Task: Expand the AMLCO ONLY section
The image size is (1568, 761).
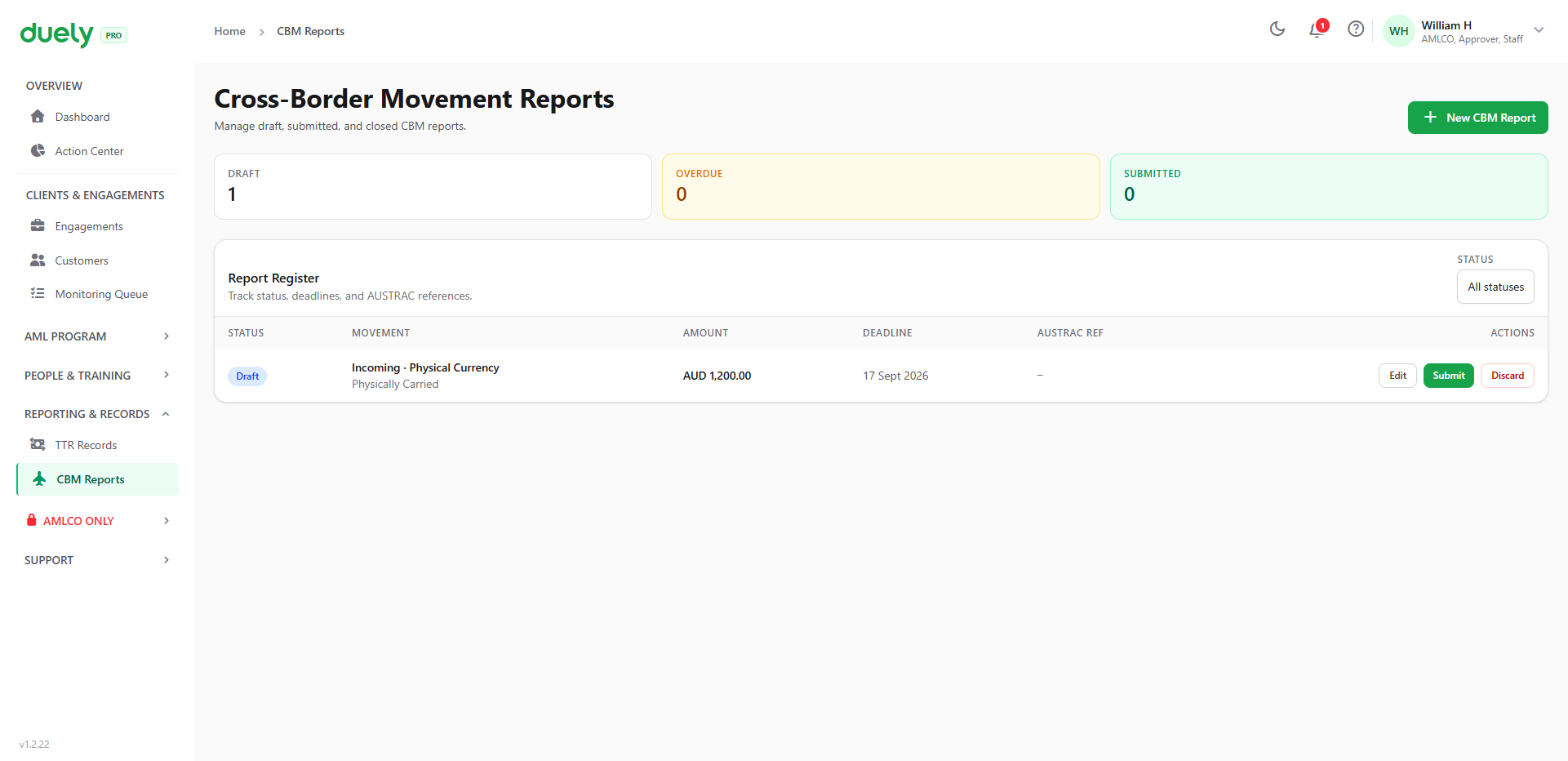Action: point(97,521)
